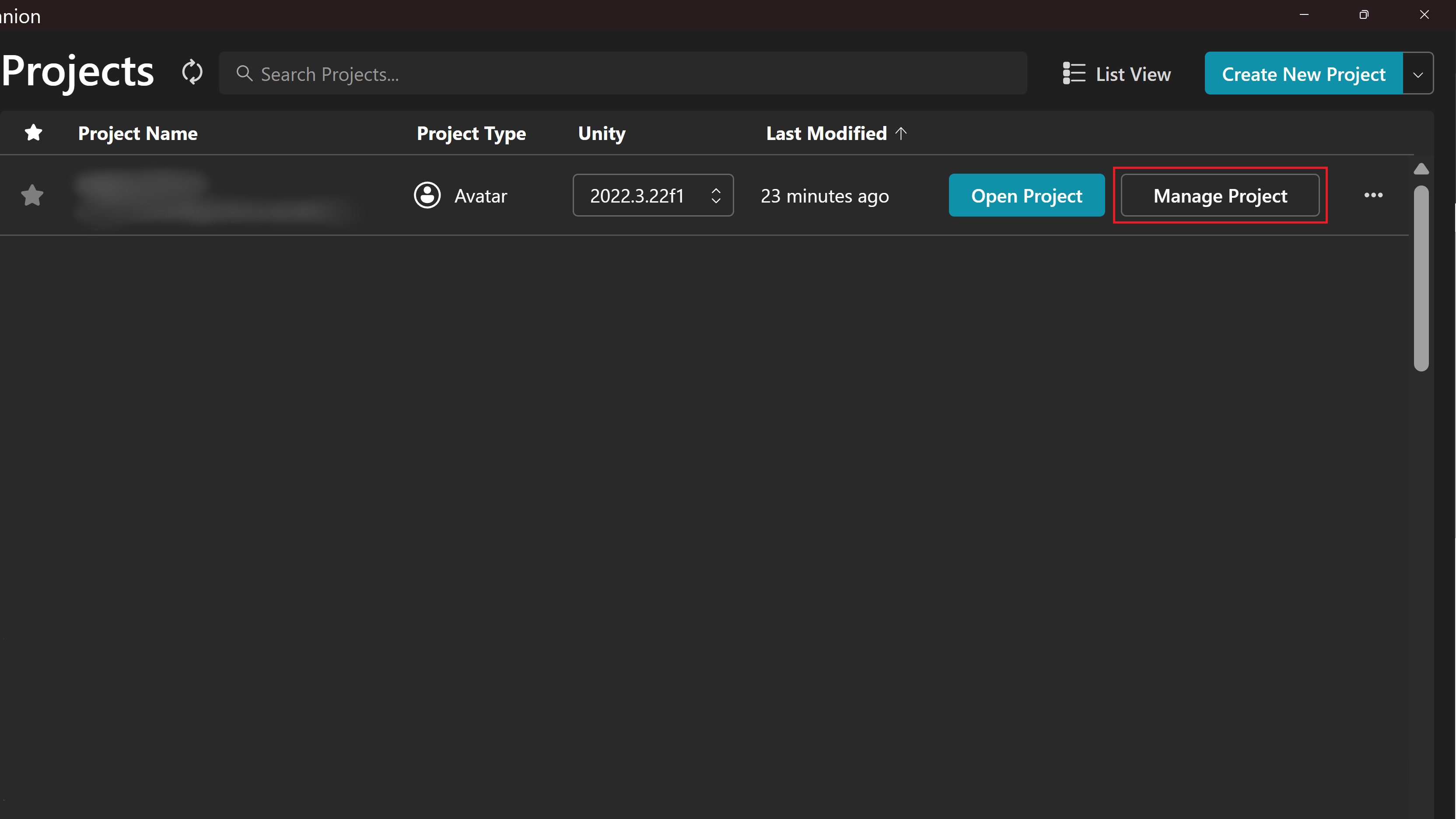
Task: Open the three-dot project options menu
Action: (x=1373, y=196)
